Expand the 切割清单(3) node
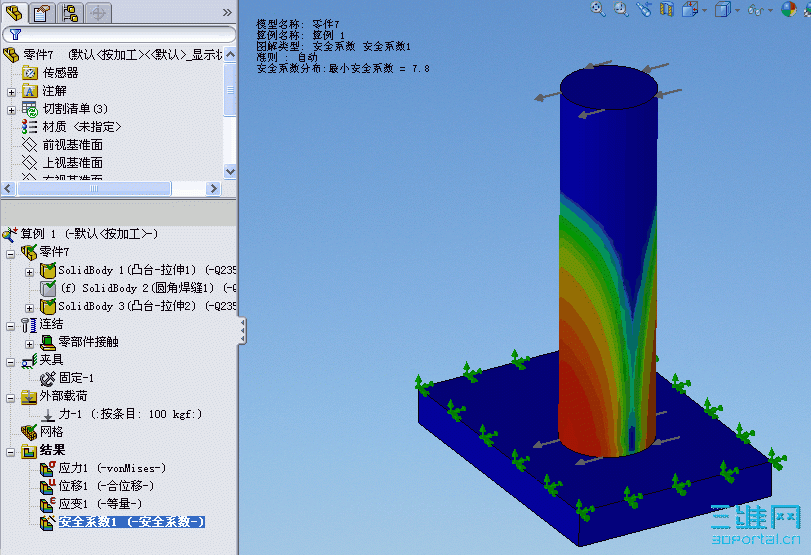Screen dimensions: 811x555 (11, 110)
